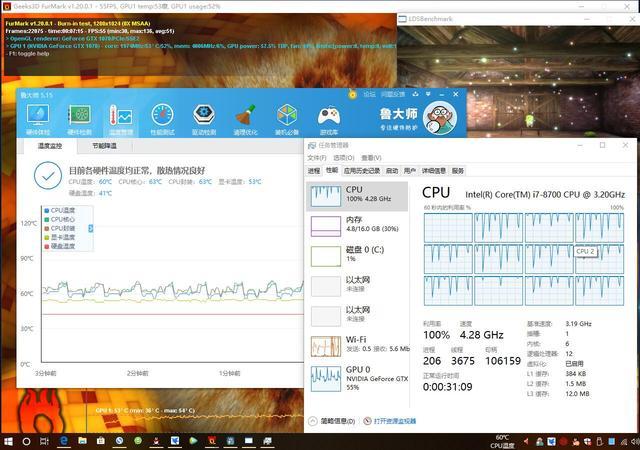This screenshot has width=640, height=450.
Task: Click the 硬盘温度 41℃ reading
Action: [90, 193]
